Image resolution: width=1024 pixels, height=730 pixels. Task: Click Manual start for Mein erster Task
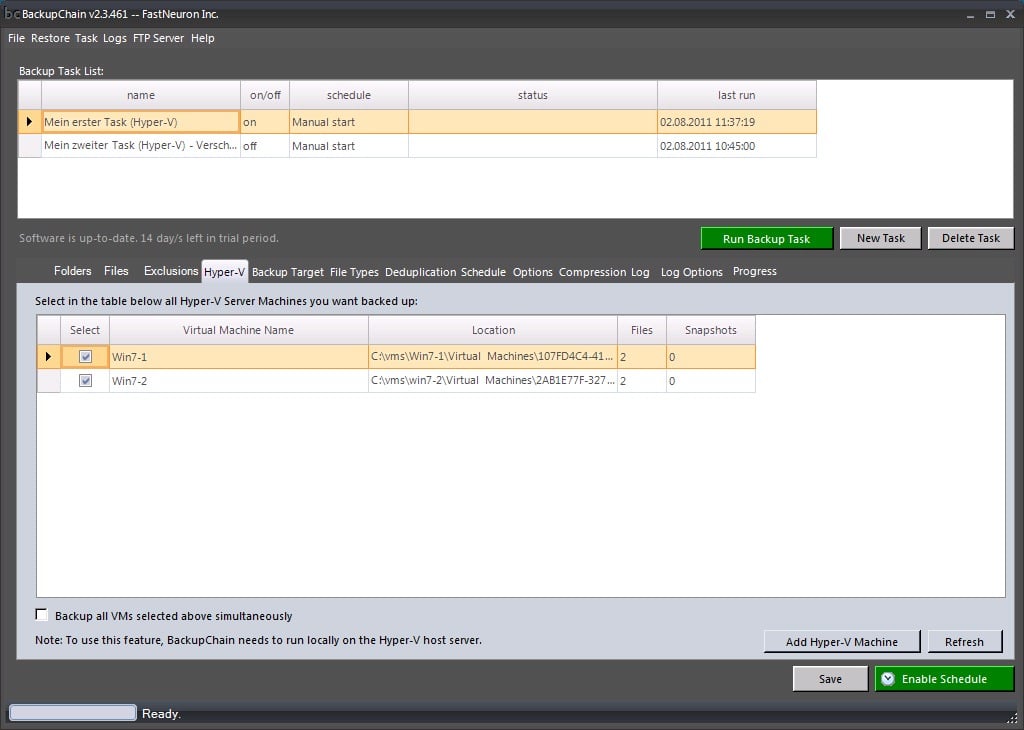(x=349, y=122)
